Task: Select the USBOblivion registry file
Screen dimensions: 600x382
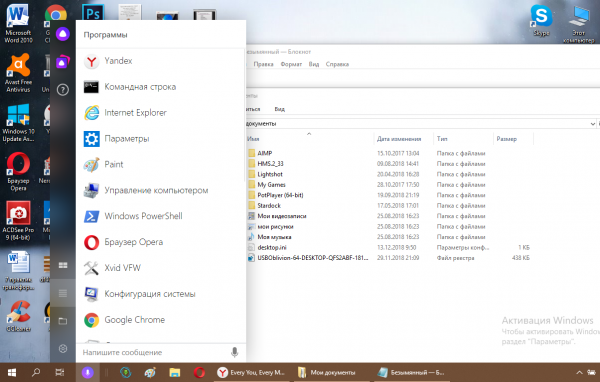Action: coord(312,258)
